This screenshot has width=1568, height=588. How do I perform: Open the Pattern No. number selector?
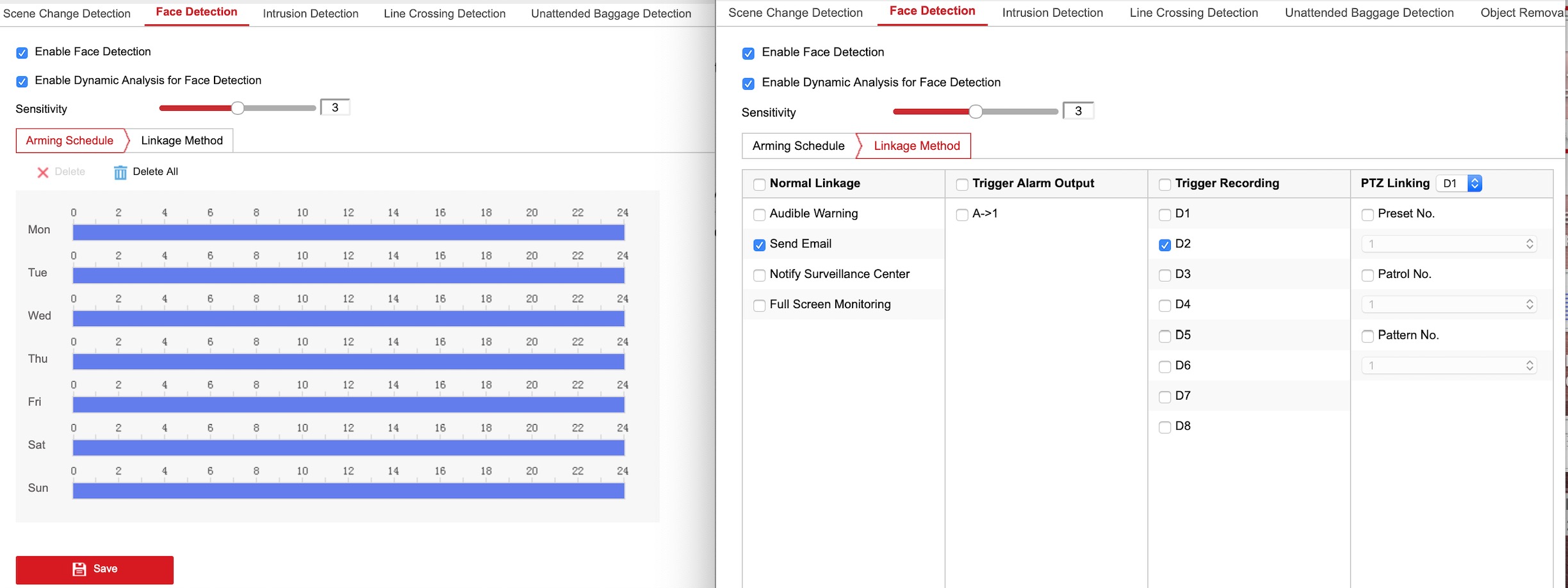point(1449,366)
